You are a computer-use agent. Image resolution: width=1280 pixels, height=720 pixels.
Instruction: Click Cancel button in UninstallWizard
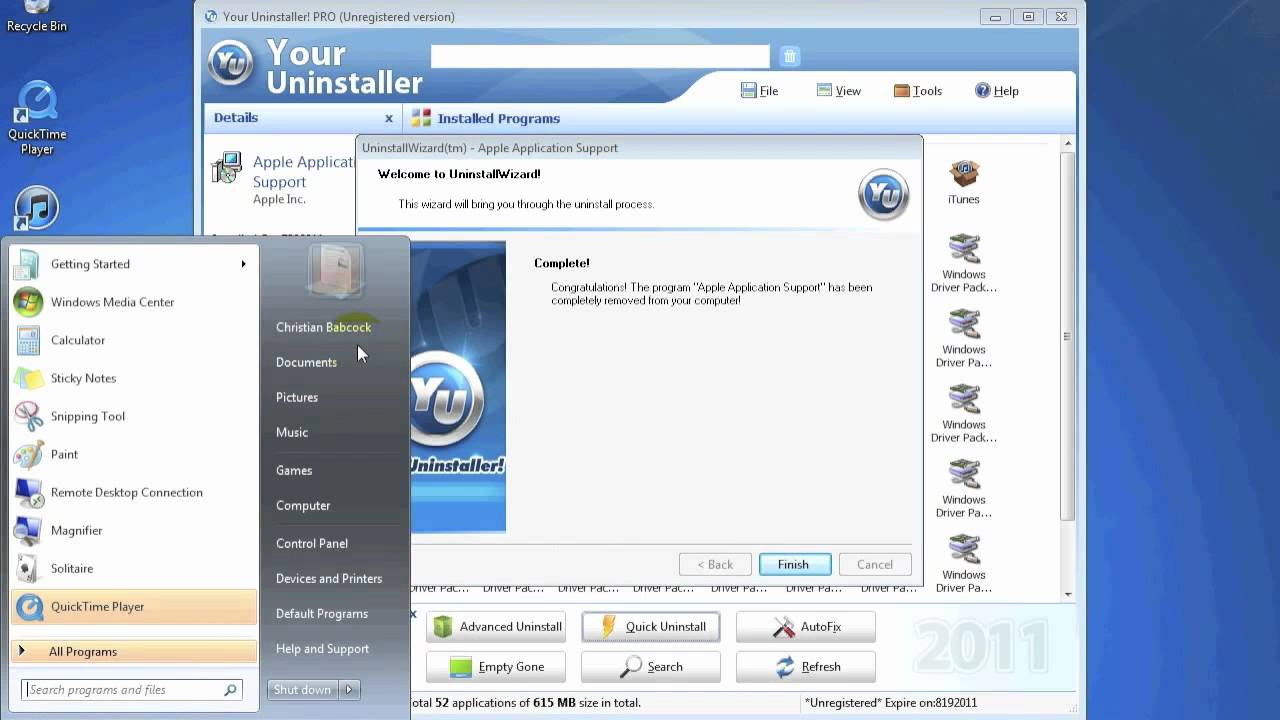[x=875, y=564]
